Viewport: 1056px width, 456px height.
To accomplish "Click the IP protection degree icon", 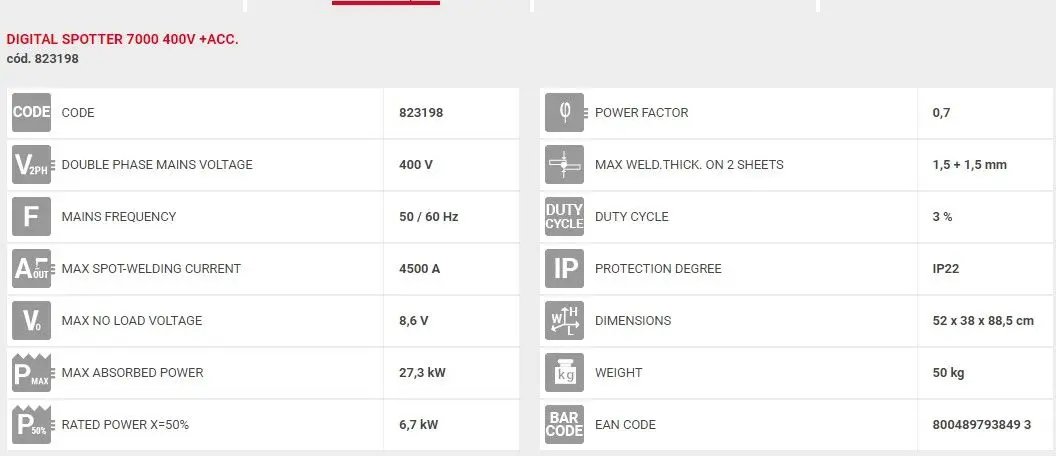I will coord(564,269).
